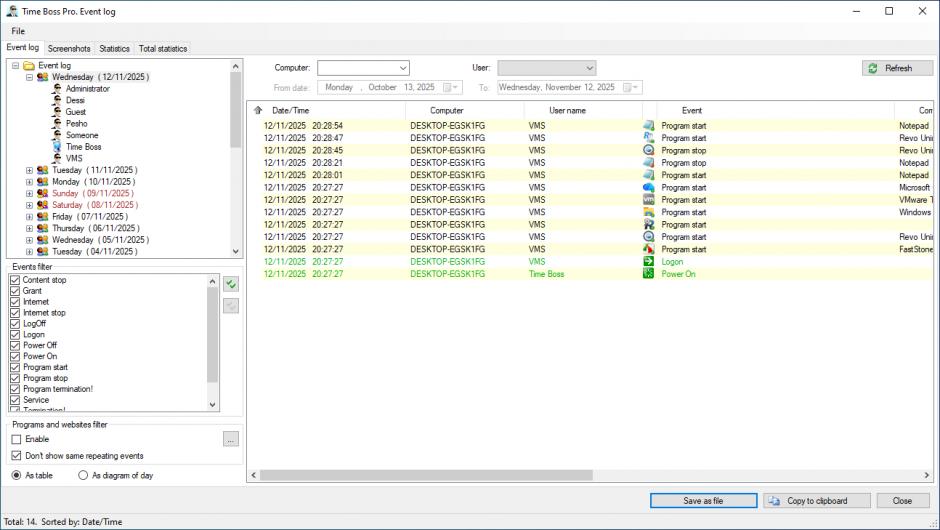Click the FastStone program icon in the event list
Screen dimensions: 940x530
[x=648, y=249]
